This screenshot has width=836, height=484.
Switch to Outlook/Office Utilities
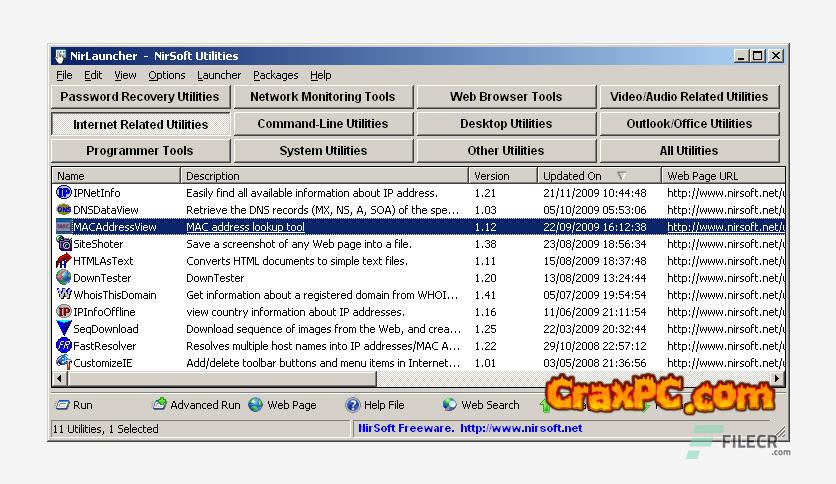[689, 124]
